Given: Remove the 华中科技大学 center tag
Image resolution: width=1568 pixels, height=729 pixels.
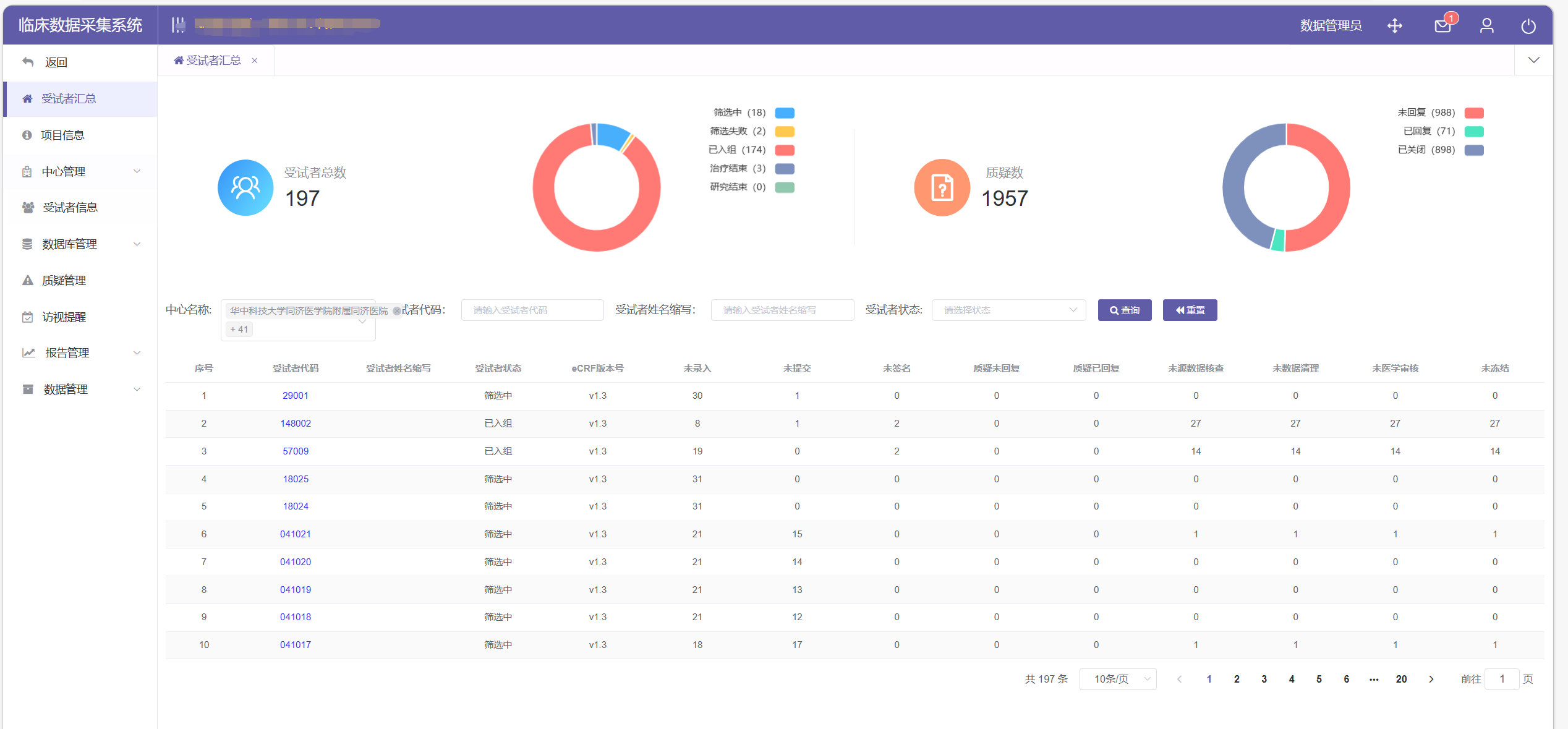Looking at the screenshot, I should (396, 311).
